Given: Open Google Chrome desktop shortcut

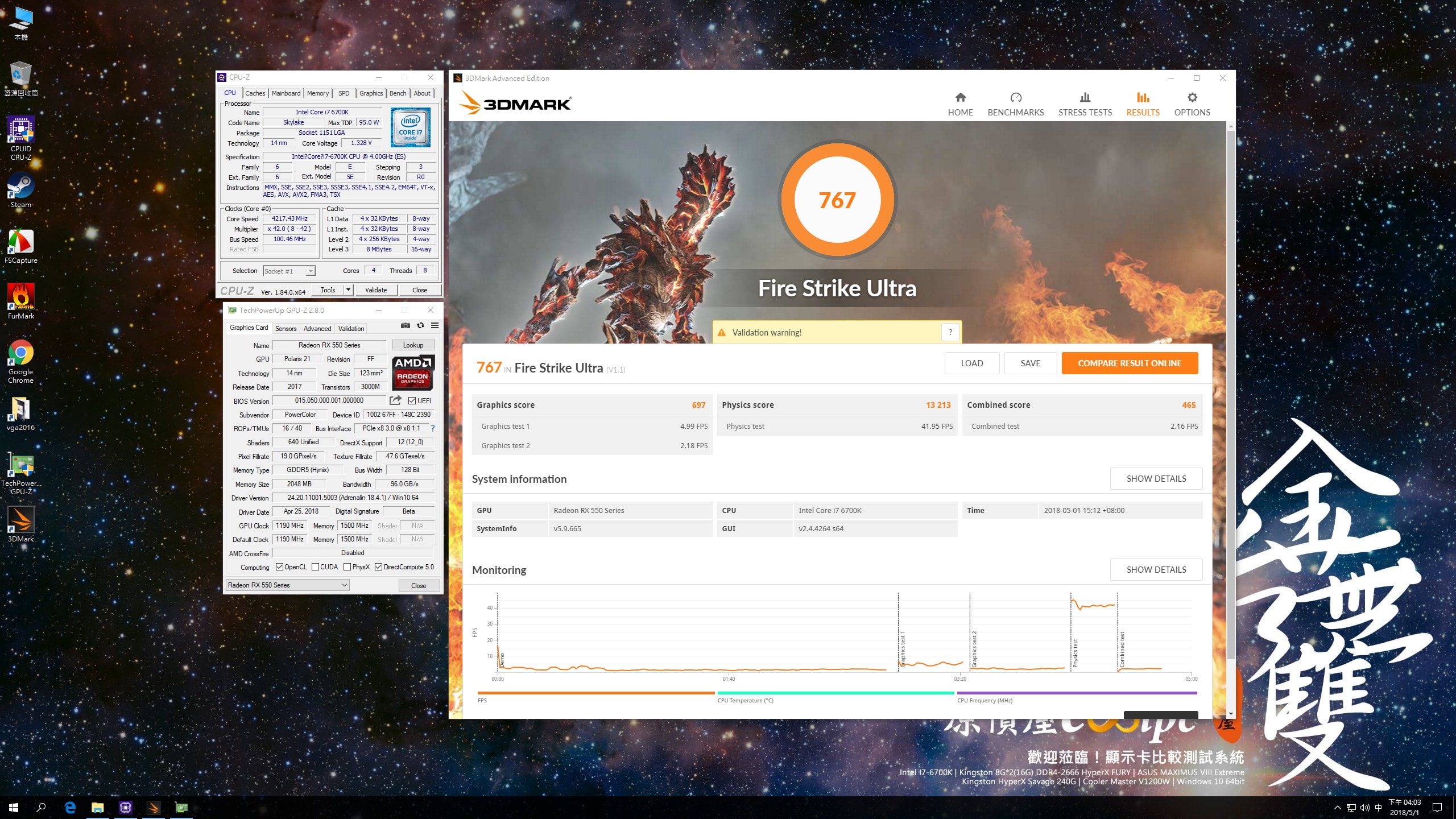Looking at the screenshot, I should click(x=21, y=362).
